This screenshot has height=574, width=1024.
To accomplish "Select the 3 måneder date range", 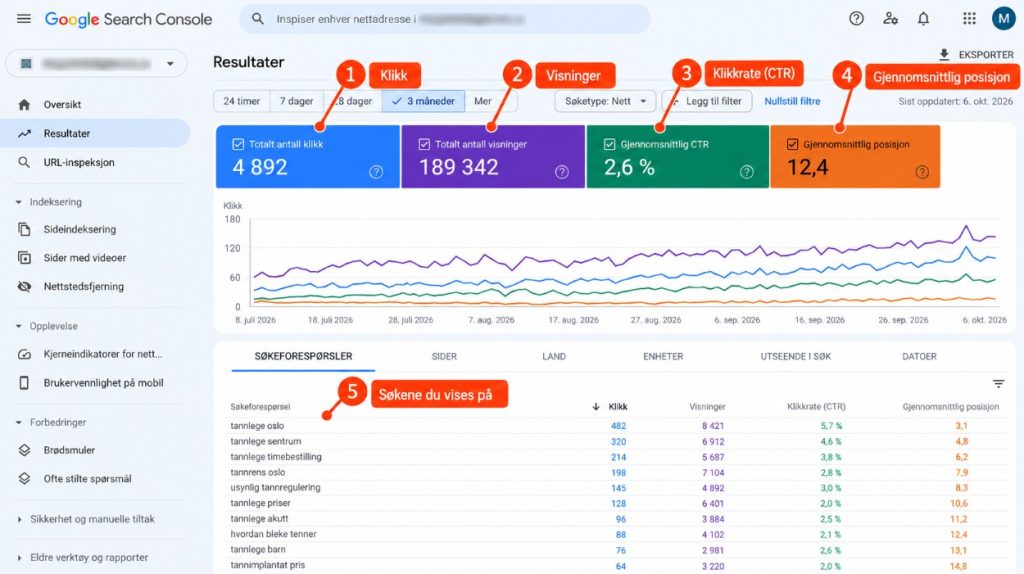I will pyautogui.click(x=423, y=101).
